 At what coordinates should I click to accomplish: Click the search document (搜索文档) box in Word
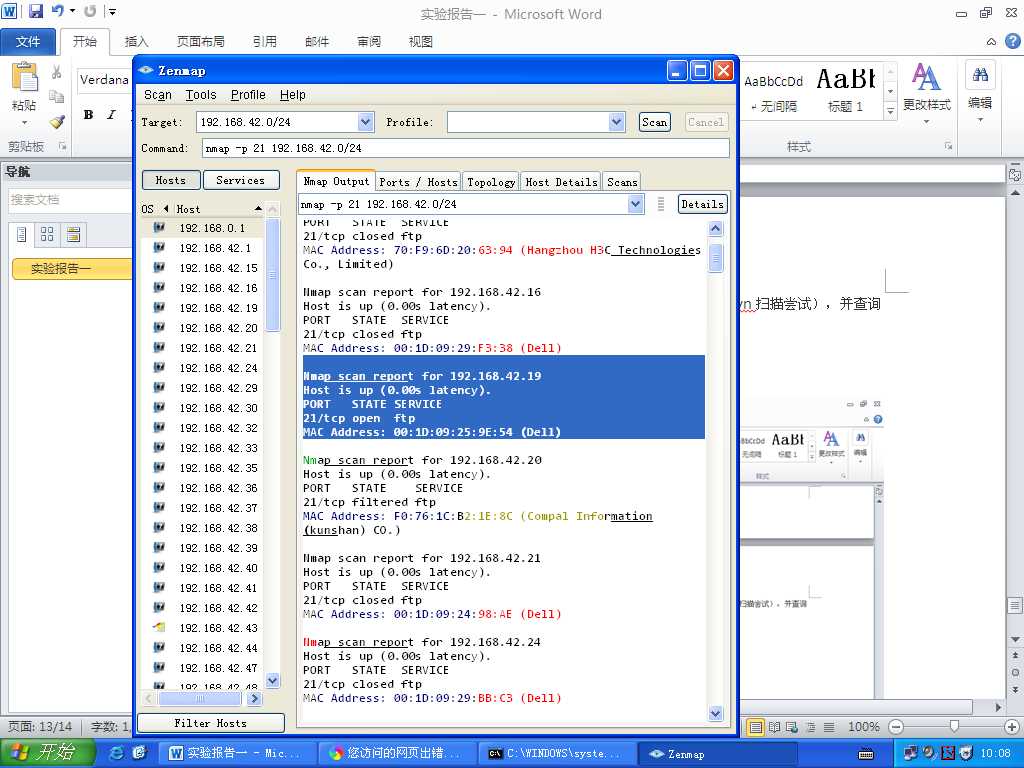tap(69, 200)
